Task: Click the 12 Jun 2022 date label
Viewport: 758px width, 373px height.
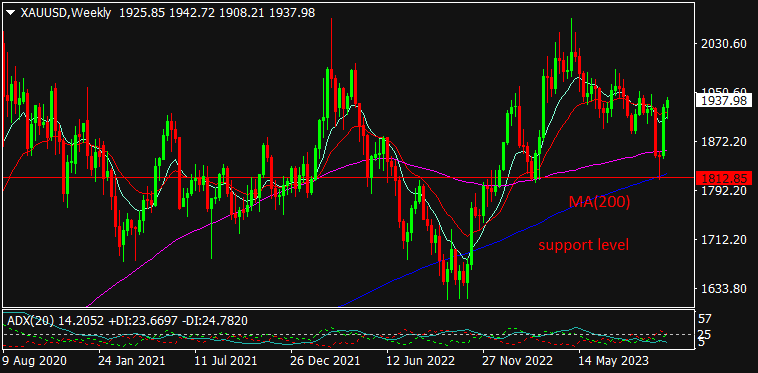Action: [421, 361]
